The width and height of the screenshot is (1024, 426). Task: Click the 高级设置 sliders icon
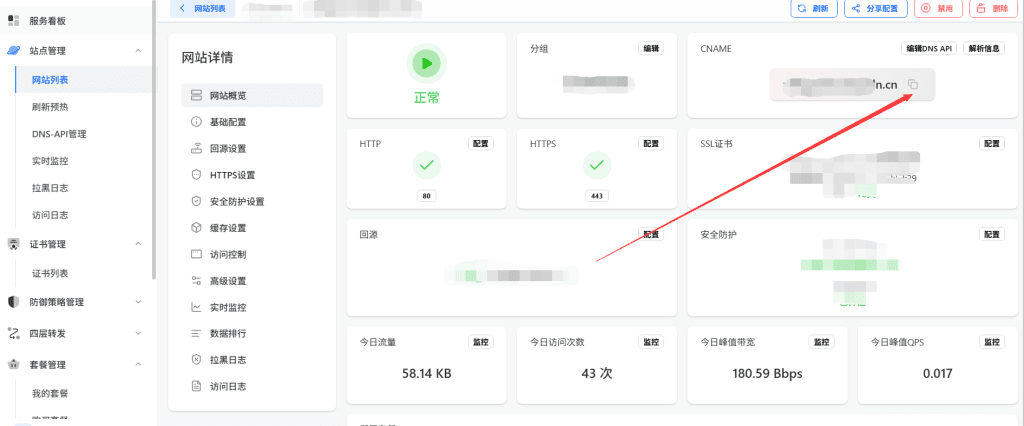[196, 281]
